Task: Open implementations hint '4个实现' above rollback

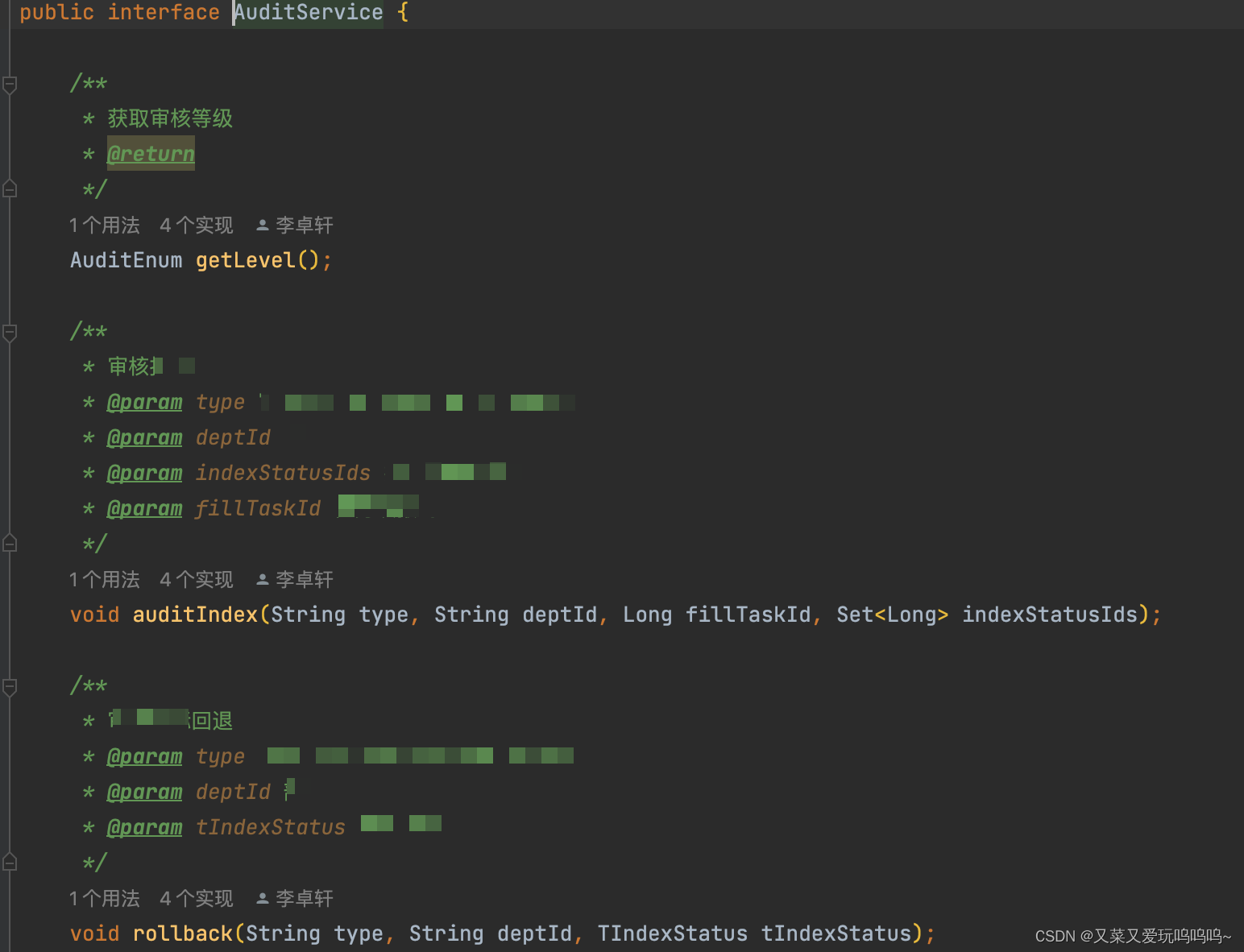Action: click(x=197, y=899)
